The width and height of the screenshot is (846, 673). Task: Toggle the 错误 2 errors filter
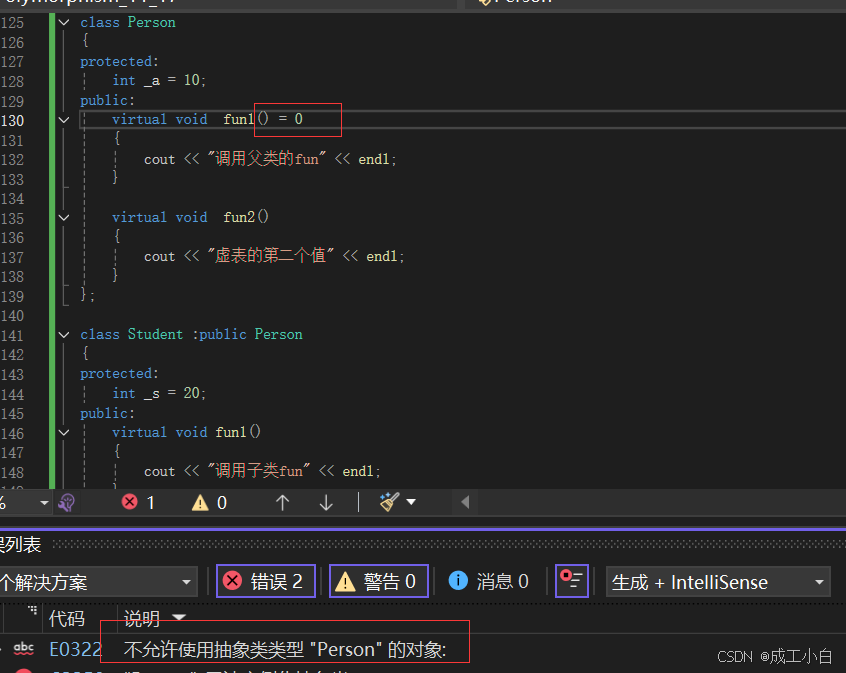266,581
